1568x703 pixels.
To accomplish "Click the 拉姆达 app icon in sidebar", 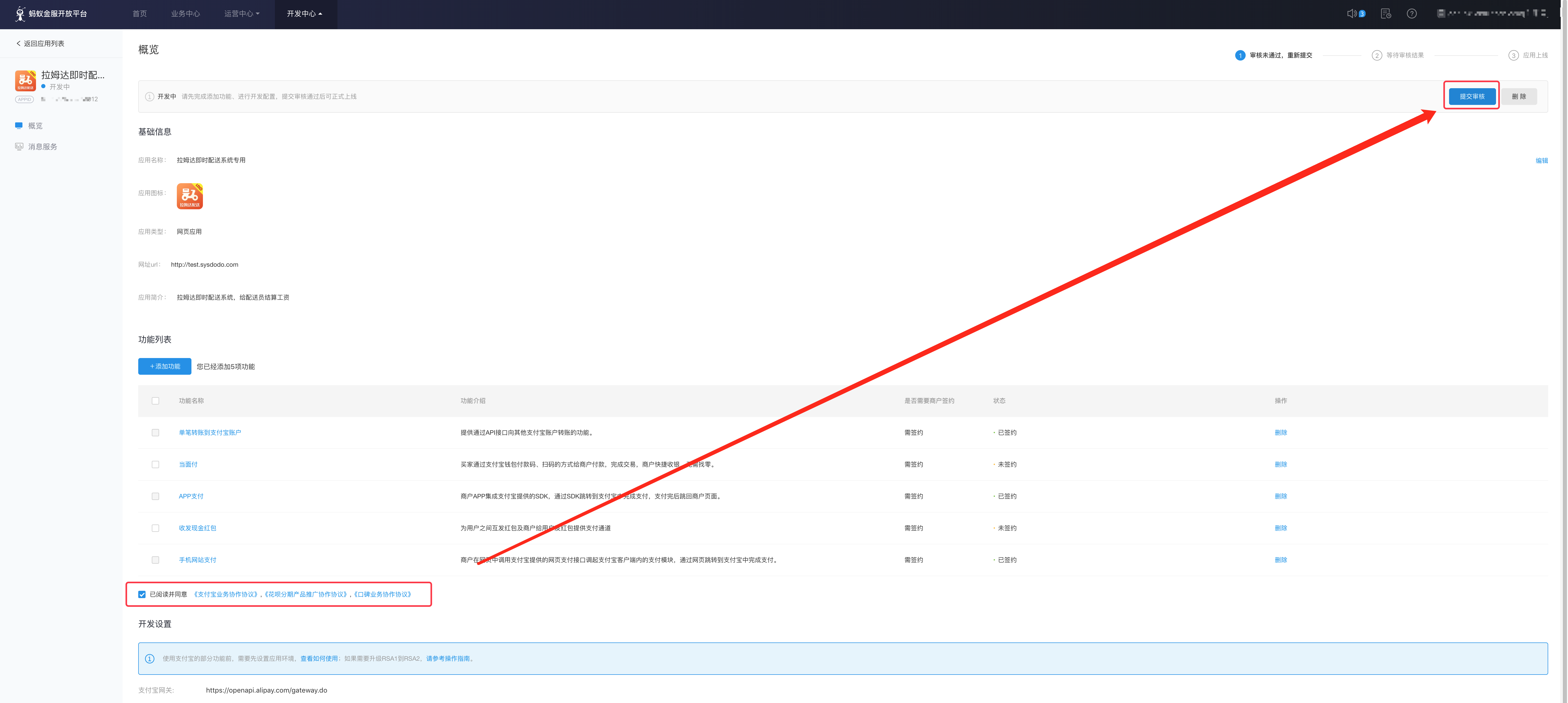I will tap(26, 80).
